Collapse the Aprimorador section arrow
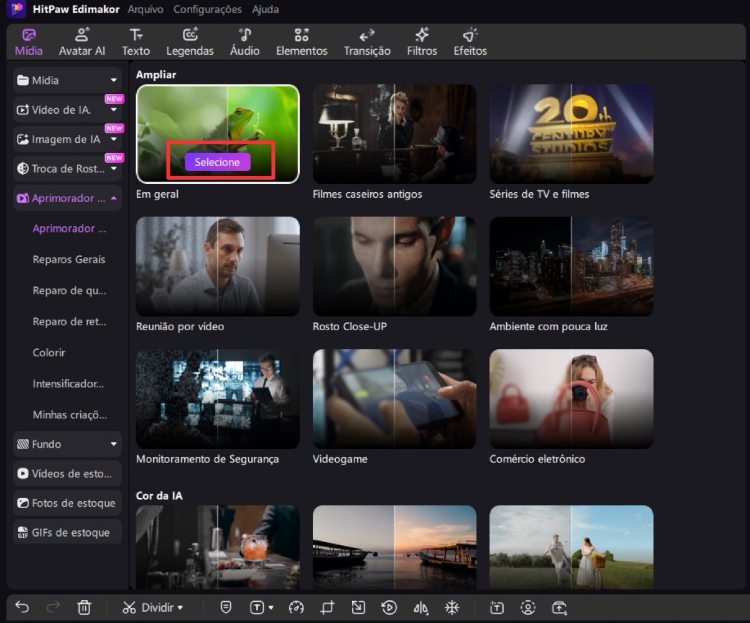Viewport: 750px width, 623px height. (113, 198)
